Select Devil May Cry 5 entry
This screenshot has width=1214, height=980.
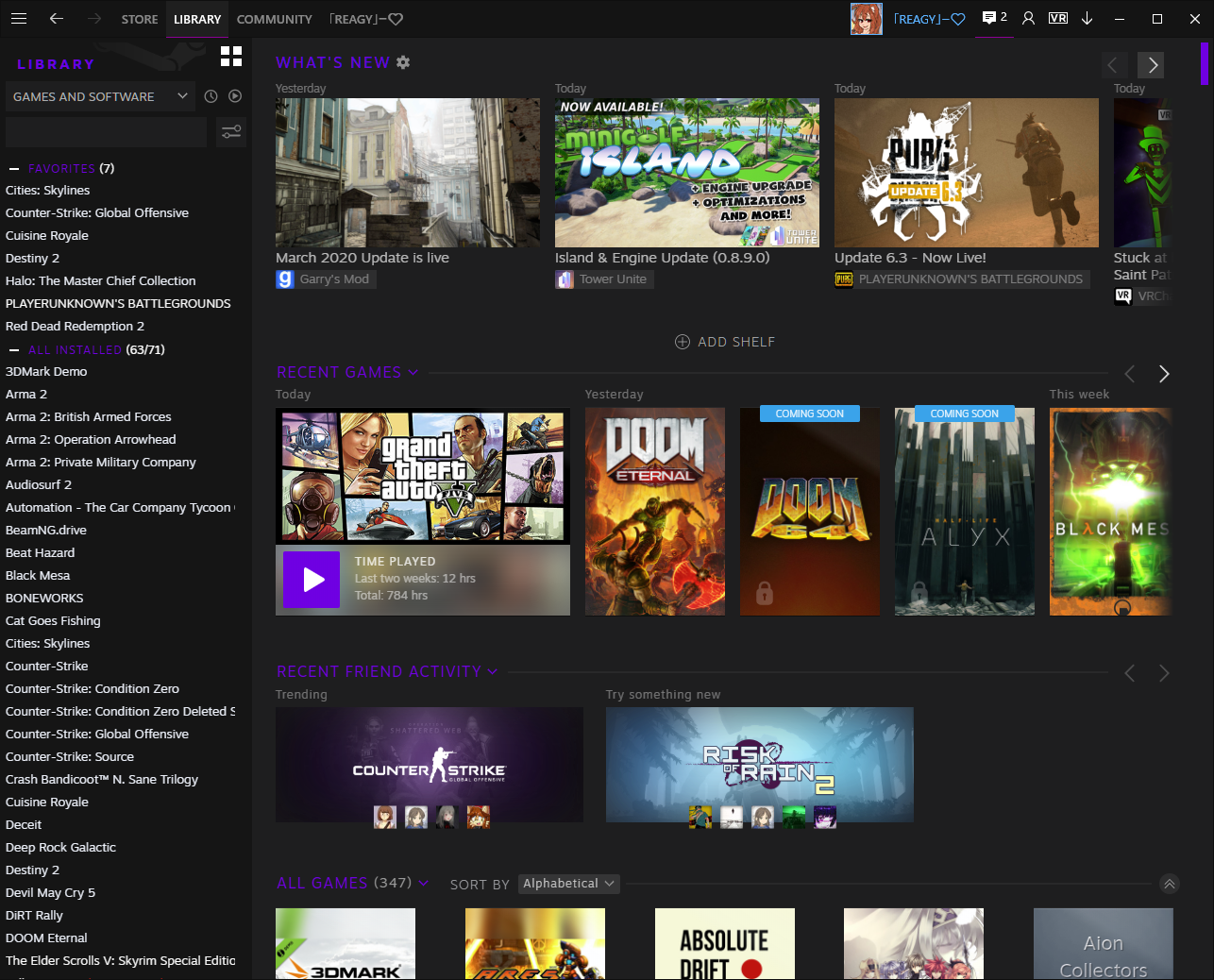51,893
